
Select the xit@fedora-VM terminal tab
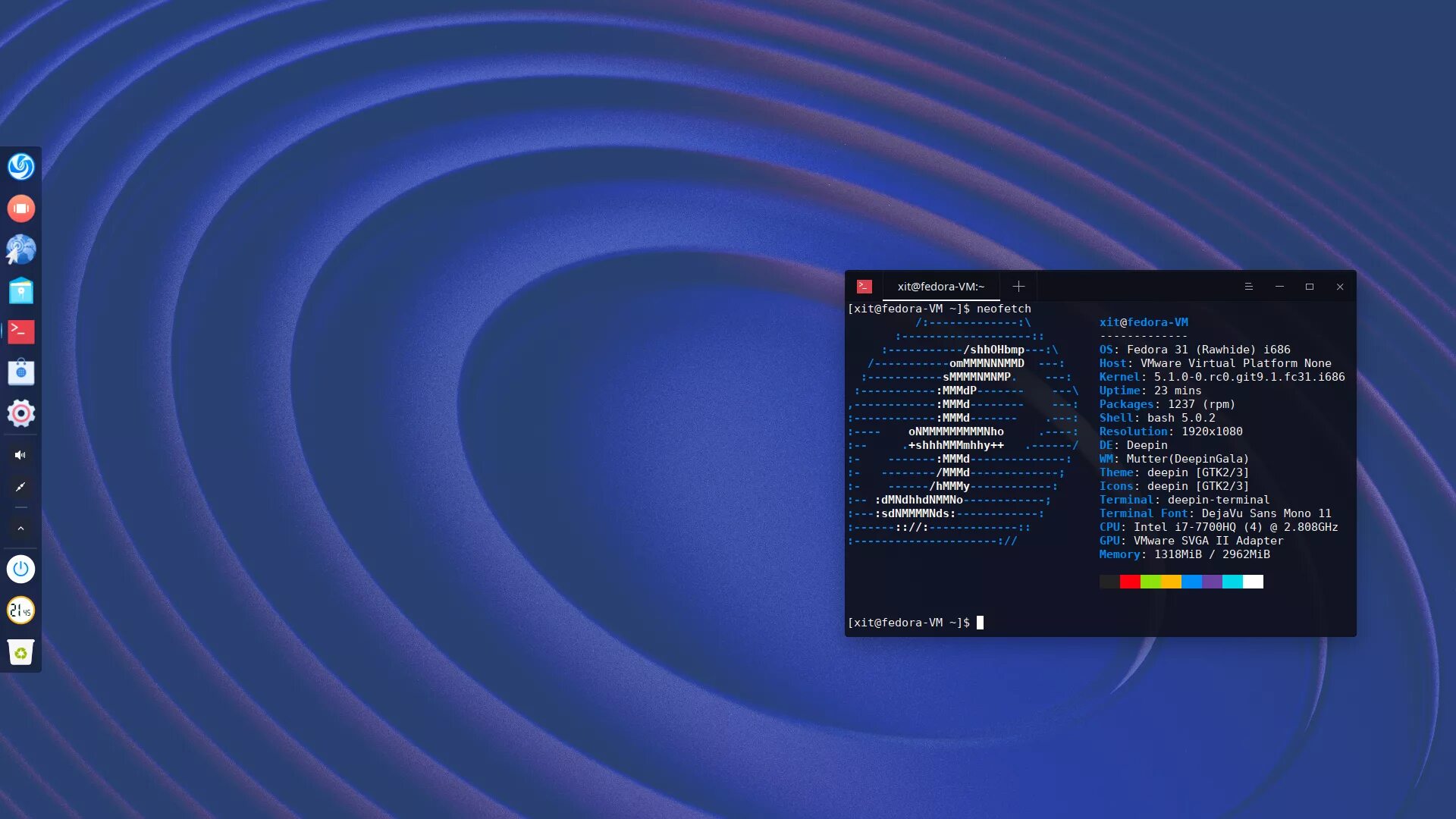(x=940, y=287)
